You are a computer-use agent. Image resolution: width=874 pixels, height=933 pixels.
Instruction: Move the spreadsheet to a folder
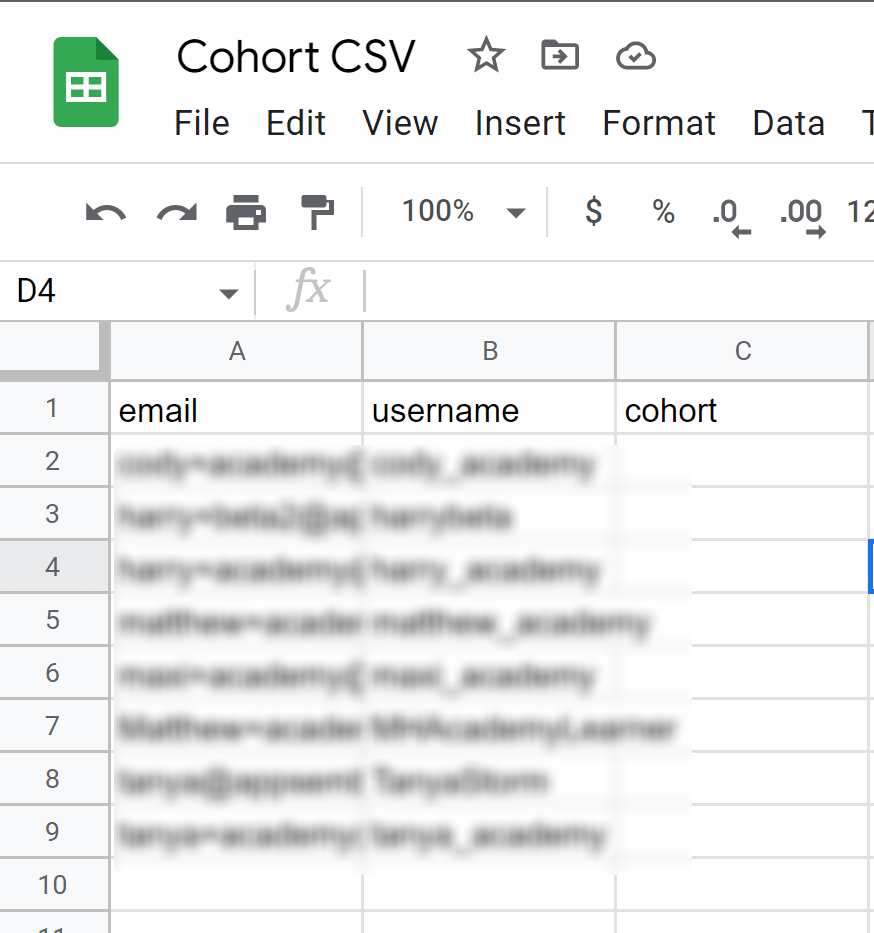point(560,56)
